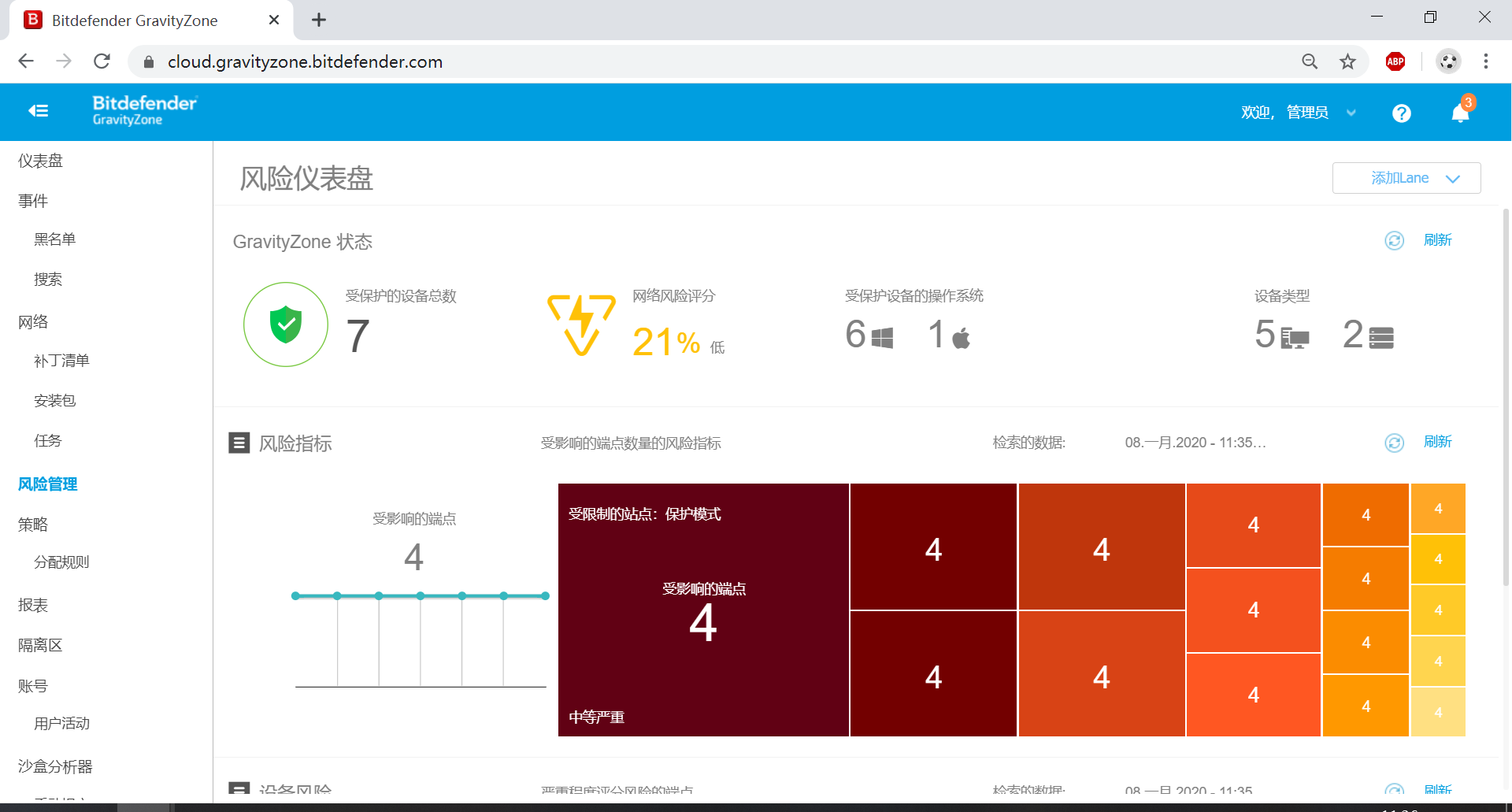Open 隔离区 from the sidebar
The width and height of the screenshot is (1512, 812).
[40, 645]
